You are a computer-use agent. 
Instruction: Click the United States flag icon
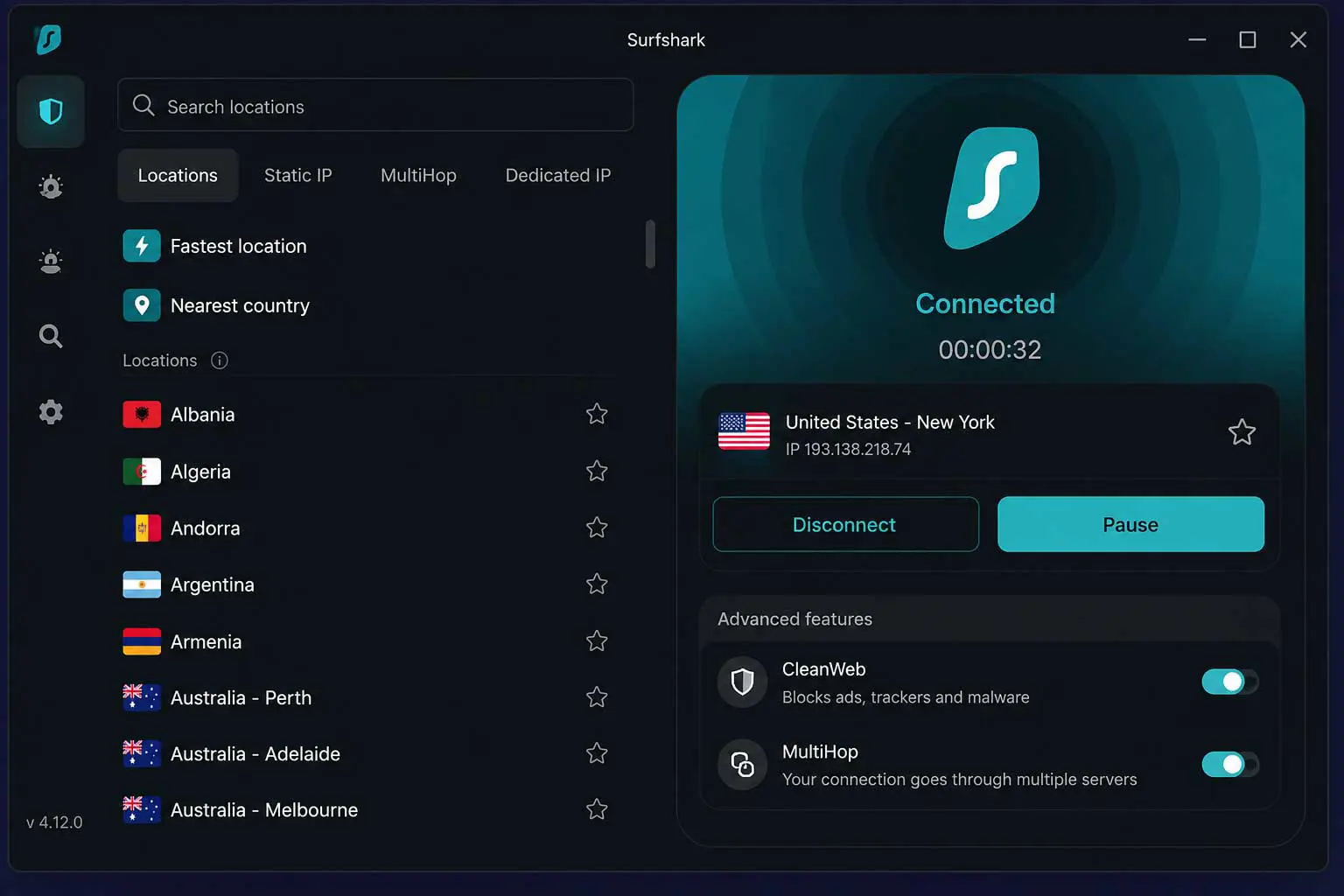coord(744,431)
